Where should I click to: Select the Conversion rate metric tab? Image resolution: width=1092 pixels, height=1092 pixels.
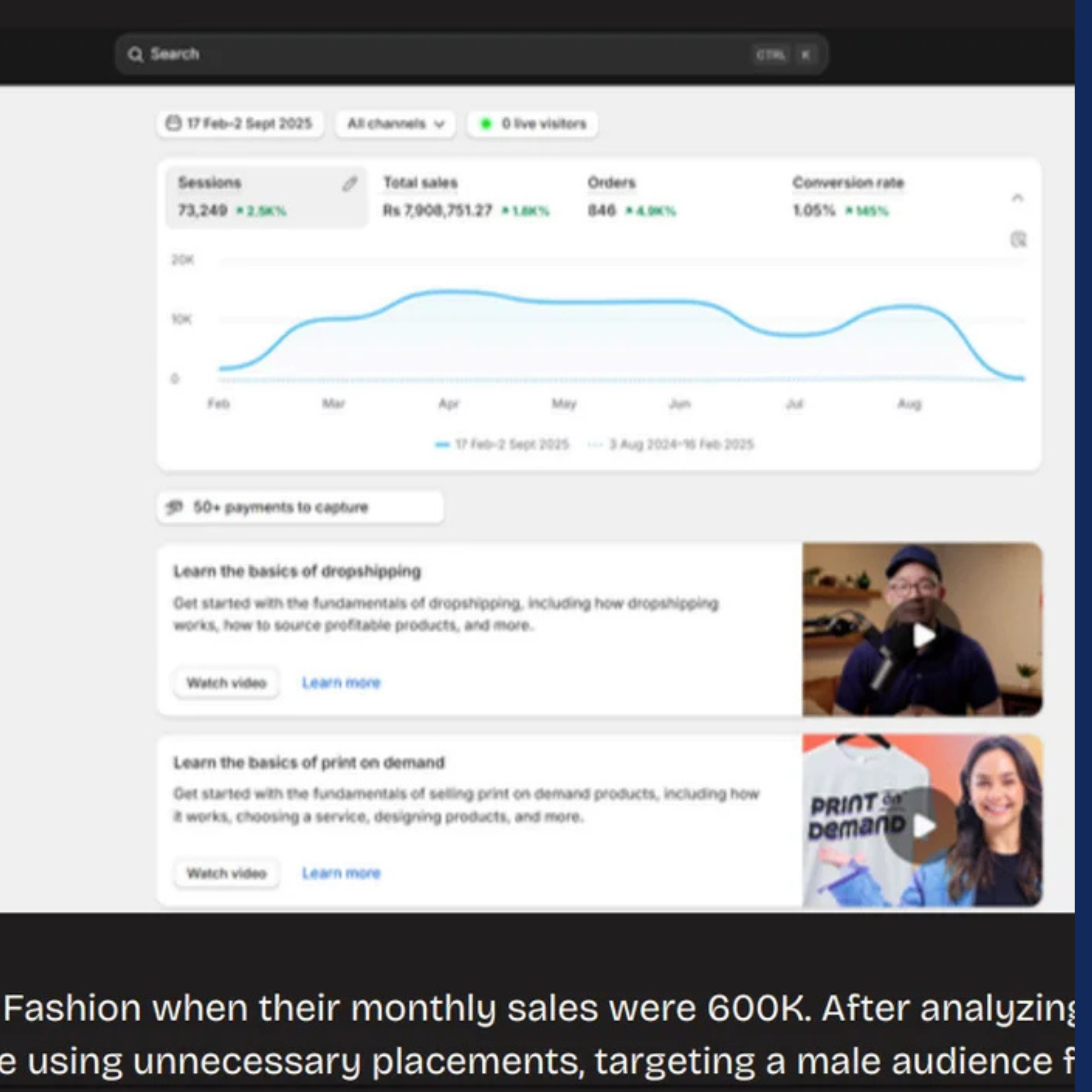coord(848,197)
